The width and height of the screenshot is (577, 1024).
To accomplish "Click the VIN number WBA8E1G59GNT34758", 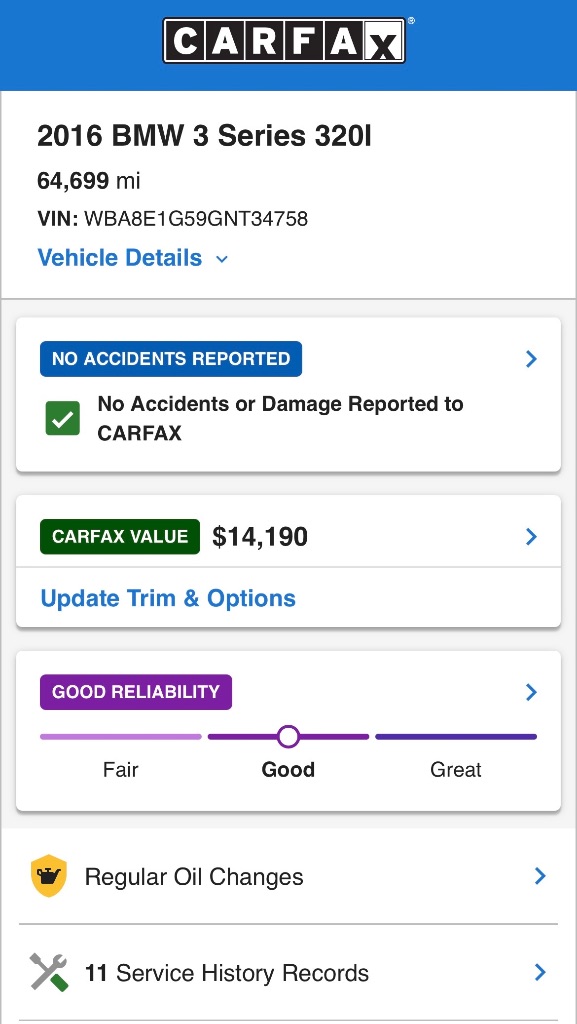I will (x=196, y=218).
